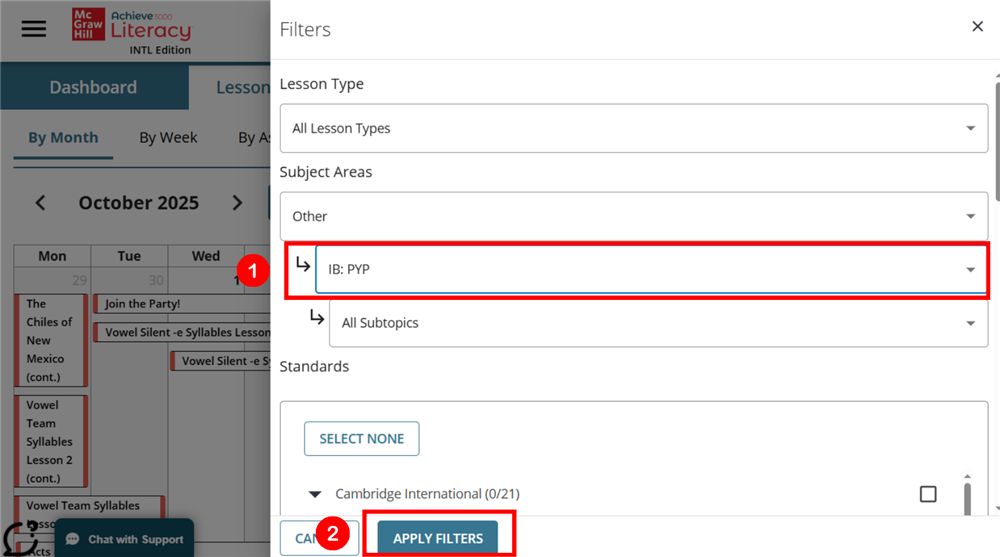
Task: Open the Subject Areas Other dropdown
Action: click(x=633, y=216)
